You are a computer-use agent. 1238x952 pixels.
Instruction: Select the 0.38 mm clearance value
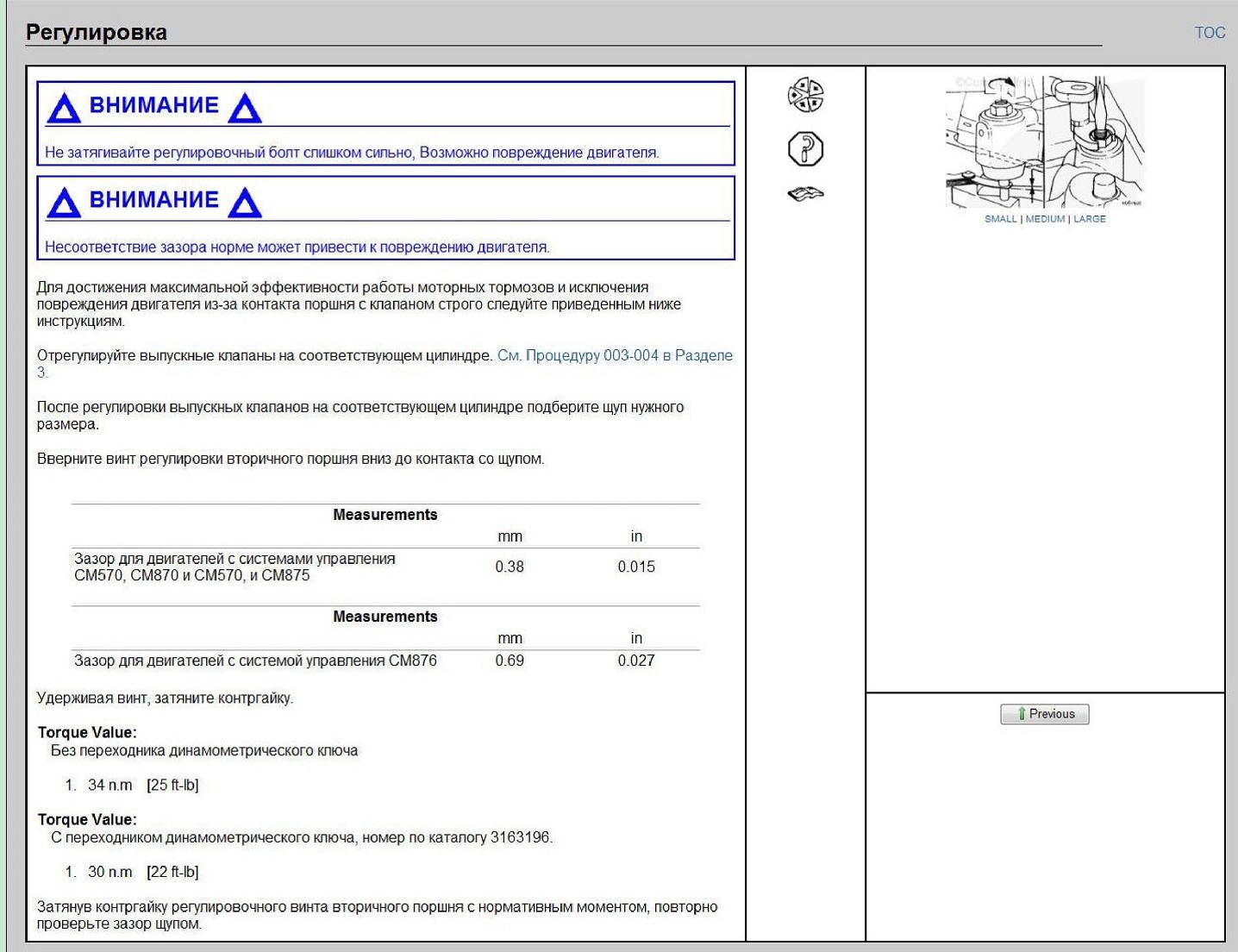pyautogui.click(x=510, y=567)
